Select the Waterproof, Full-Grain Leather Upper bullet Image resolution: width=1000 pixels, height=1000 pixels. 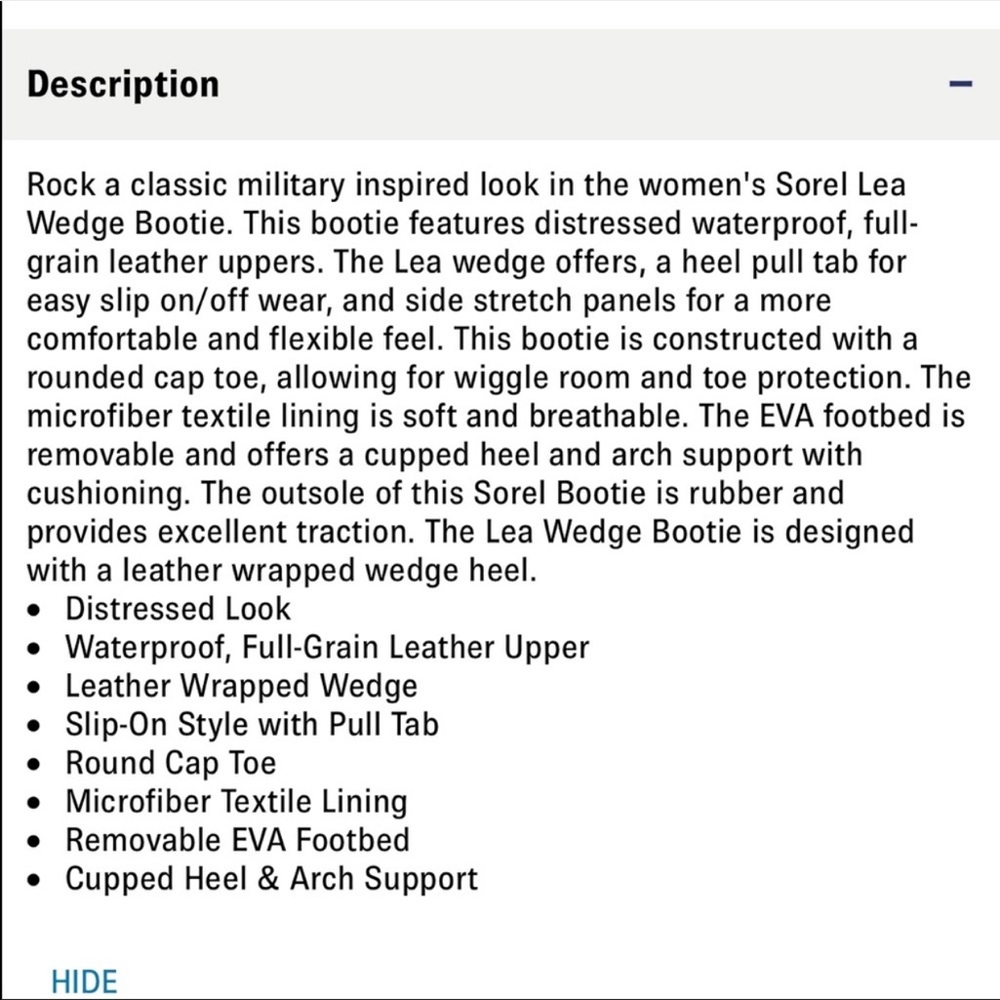[327, 647]
